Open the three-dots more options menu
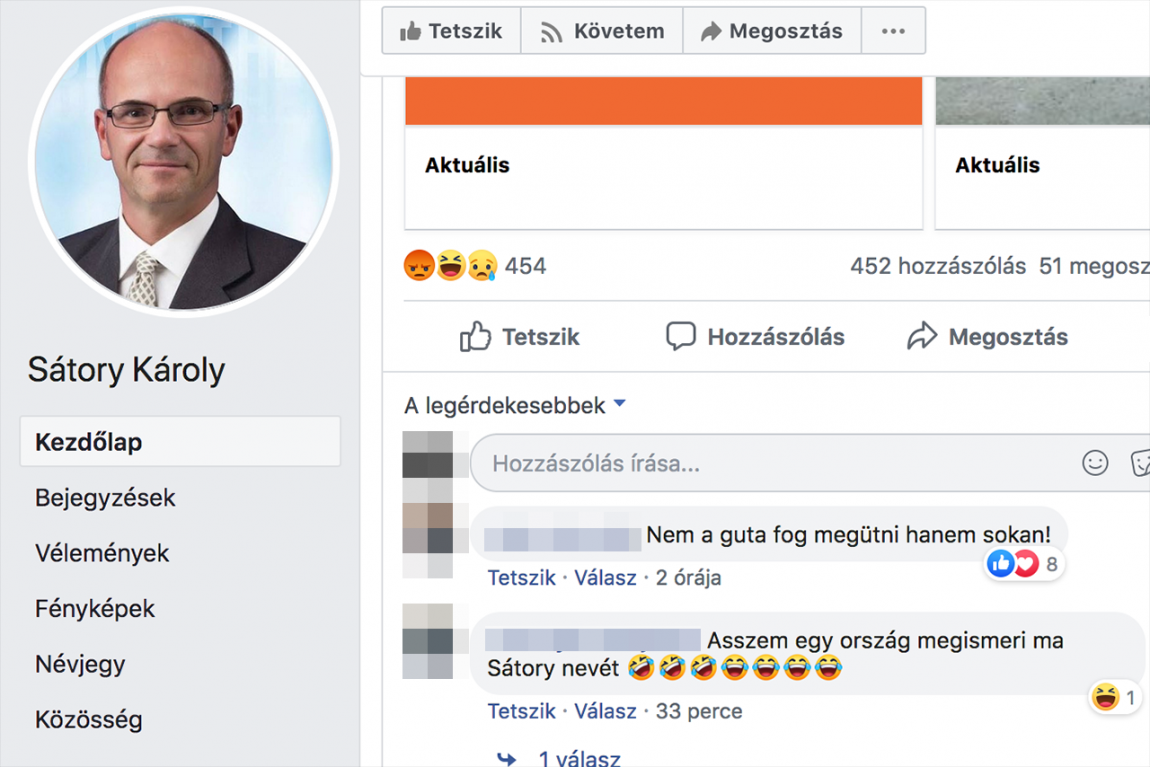1150x767 pixels. click(893, 31)
